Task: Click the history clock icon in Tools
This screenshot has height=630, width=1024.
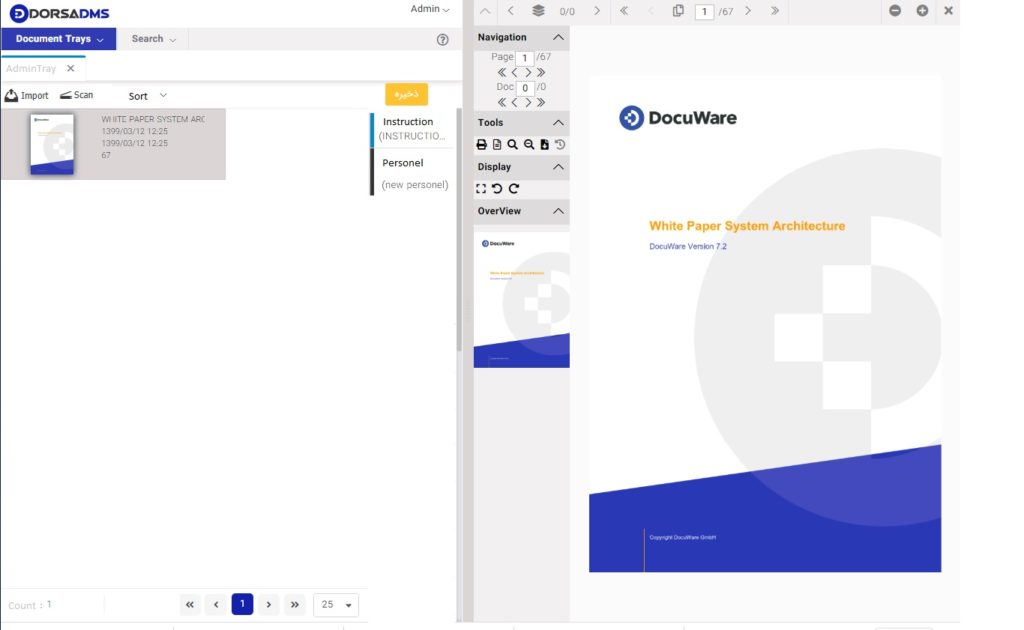Action: (x=560, y=144)
